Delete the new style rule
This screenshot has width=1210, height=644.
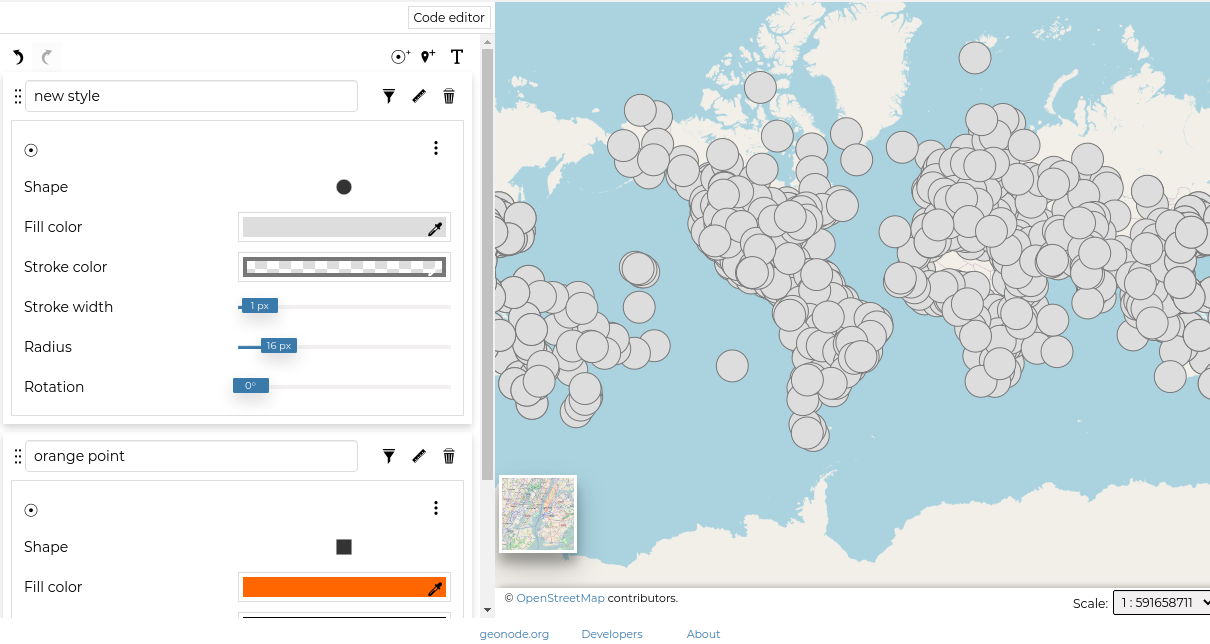449,96
